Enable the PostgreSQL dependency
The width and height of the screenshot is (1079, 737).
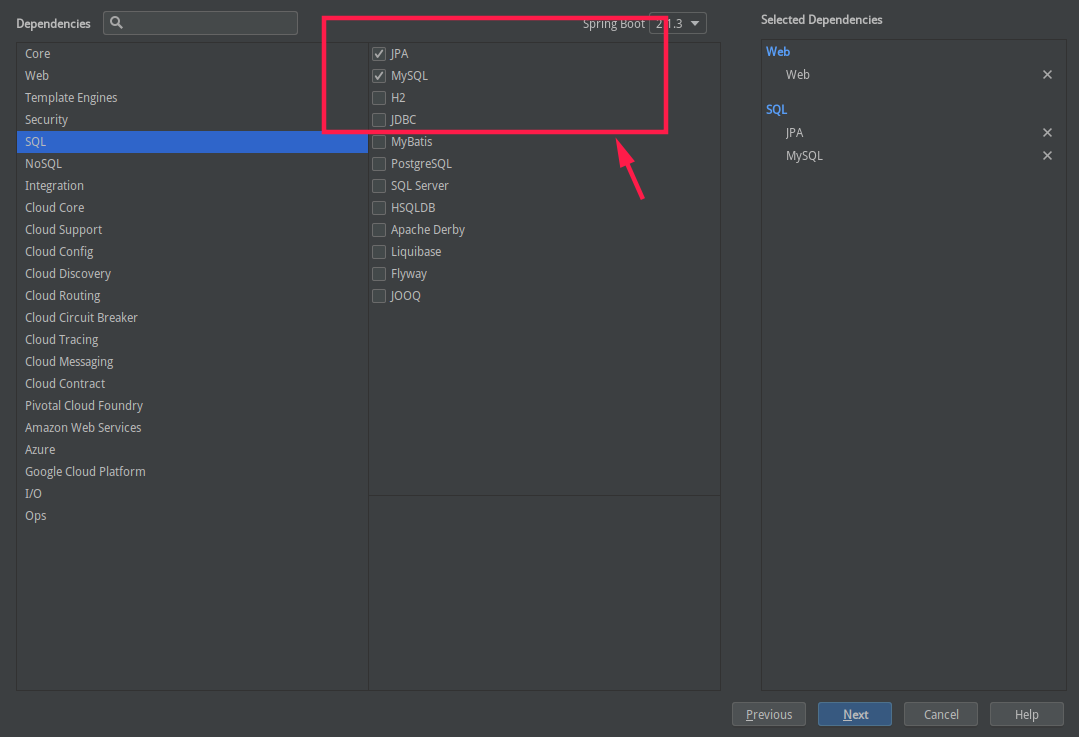(379, 163)
